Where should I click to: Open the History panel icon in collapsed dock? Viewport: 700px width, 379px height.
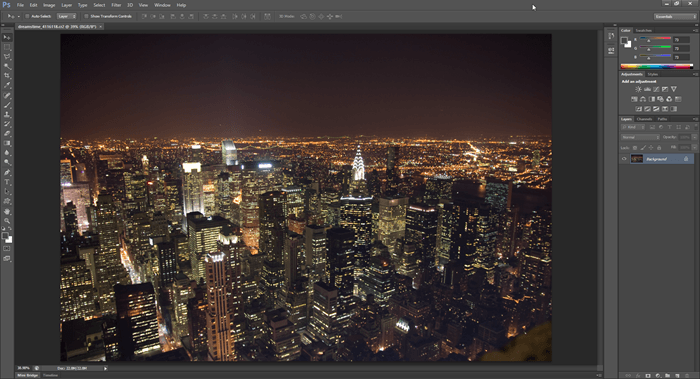click(x=611, y=36)
